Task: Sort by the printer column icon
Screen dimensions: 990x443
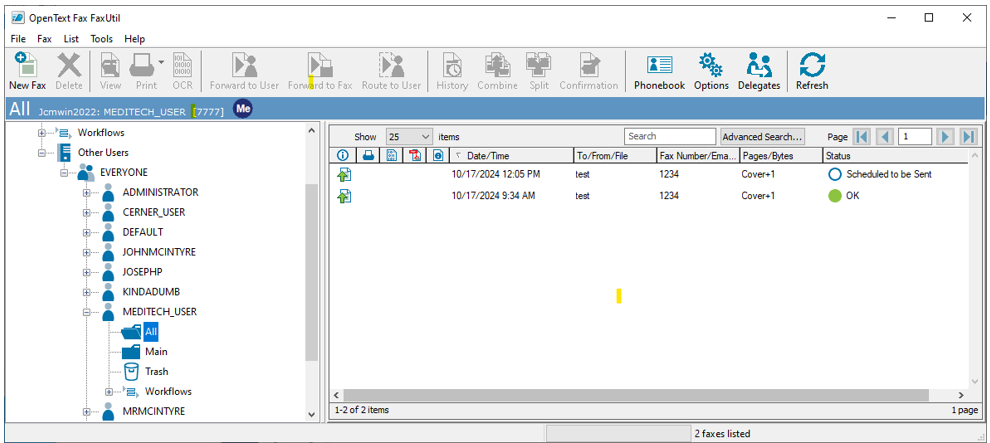Action: (368, 155)
